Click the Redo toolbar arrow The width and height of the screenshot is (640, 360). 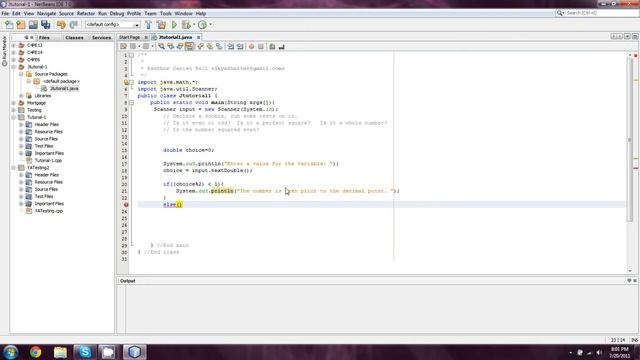tap(73, 25)
